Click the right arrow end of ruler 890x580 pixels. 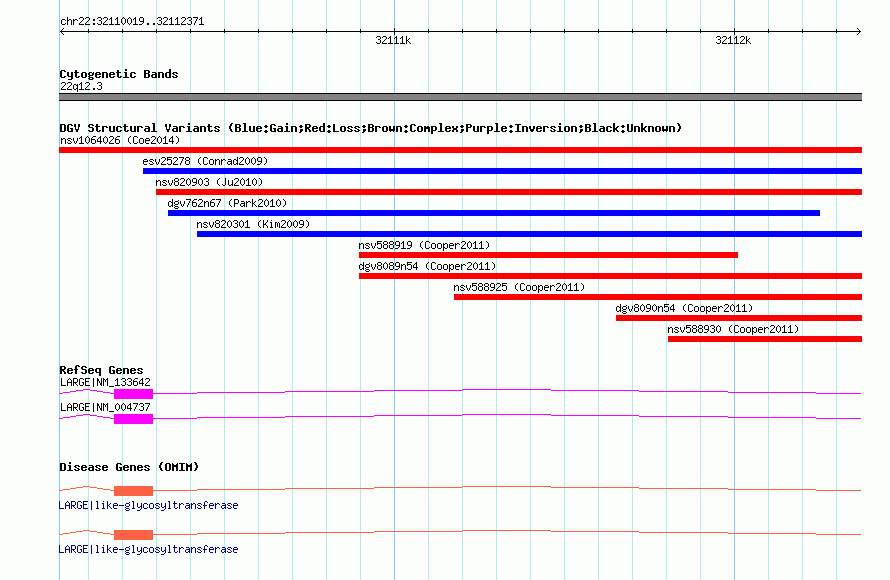[858, 31]
